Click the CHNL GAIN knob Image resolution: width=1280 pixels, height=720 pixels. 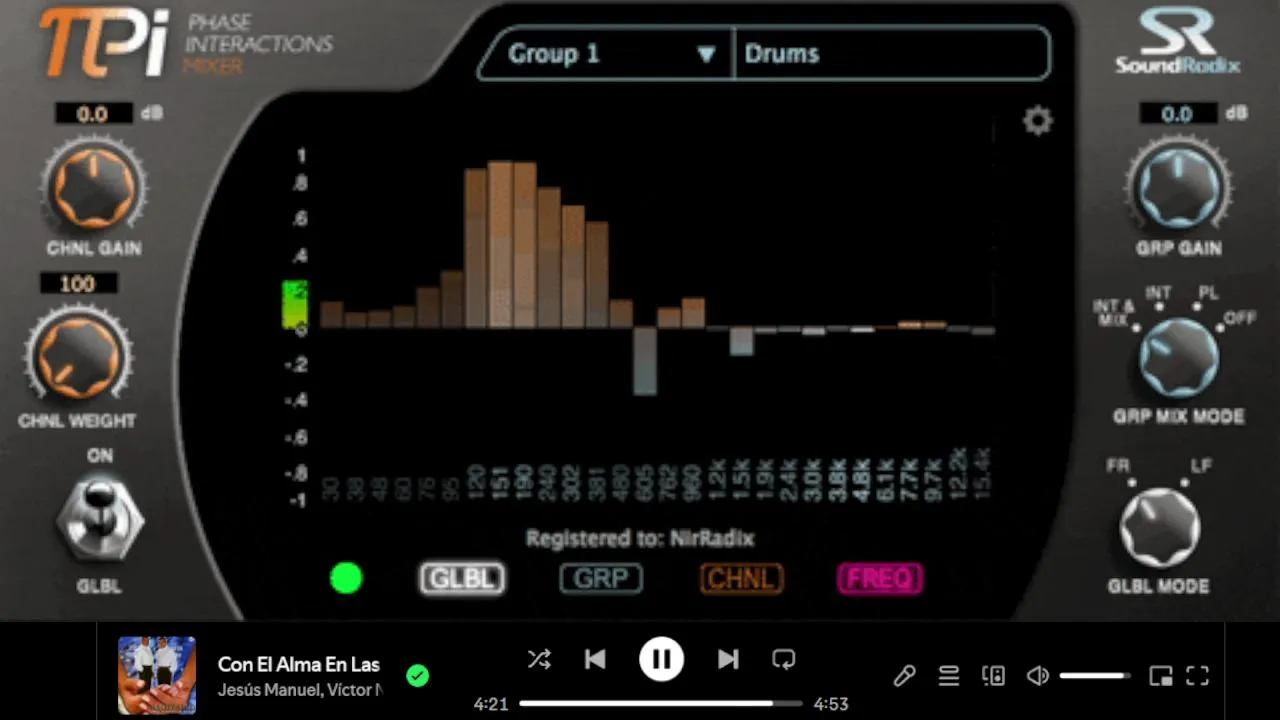pyautogui.click(x=94, y=187)
